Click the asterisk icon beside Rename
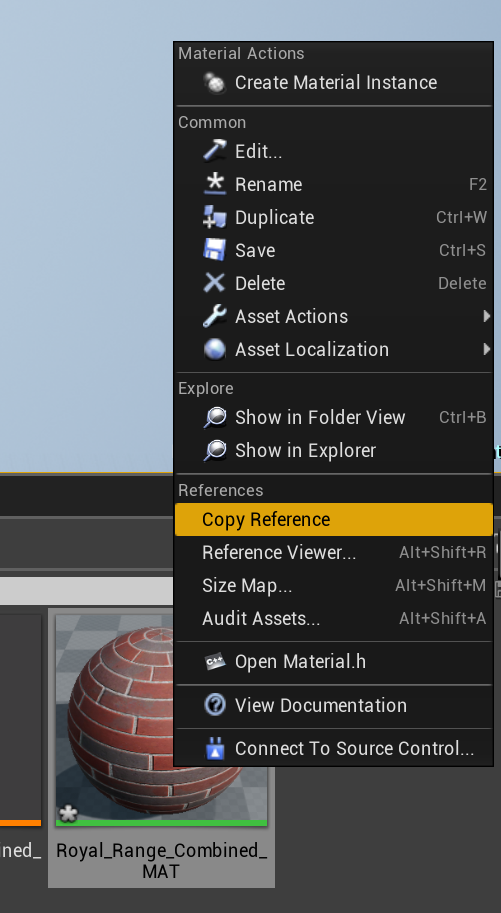The height and width of the screenshot is (913, 501). (215, 184)
